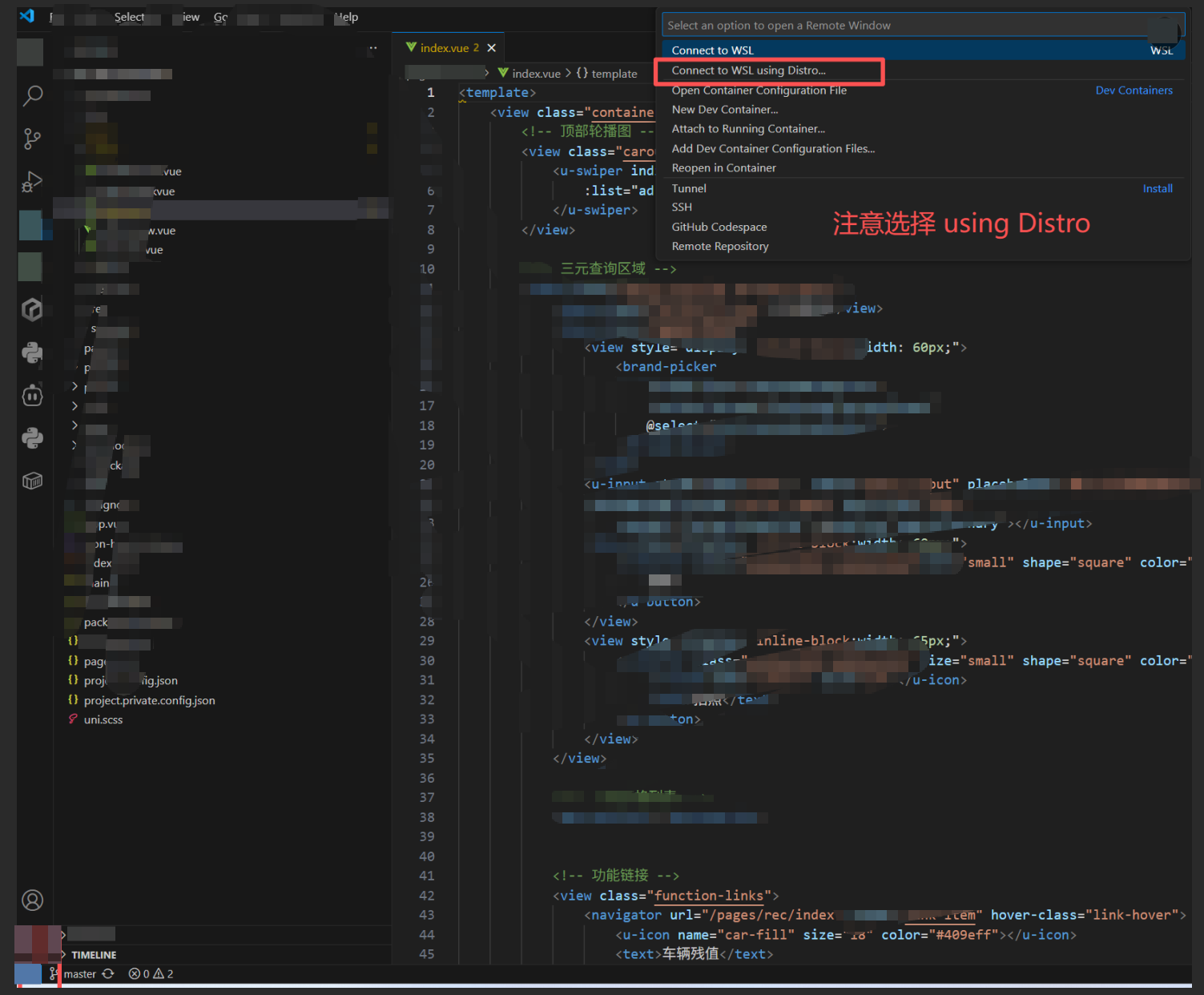Viewport: 1204px width, 995px height.
Task: Click the master branch indicator
Action: pyautogui.click(x=73, y=973)
